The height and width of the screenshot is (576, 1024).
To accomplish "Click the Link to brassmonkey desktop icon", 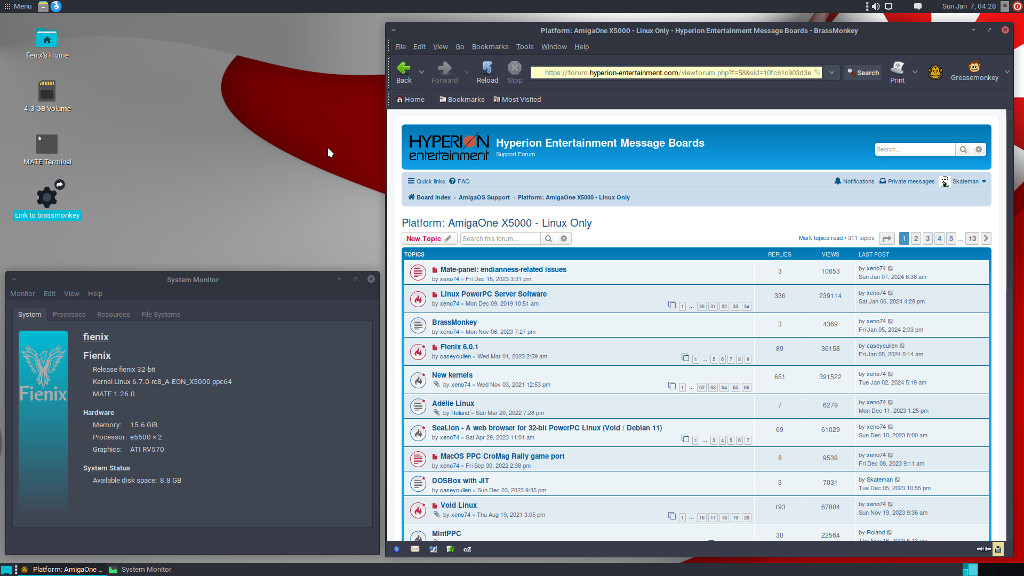I will pos(47,200).
